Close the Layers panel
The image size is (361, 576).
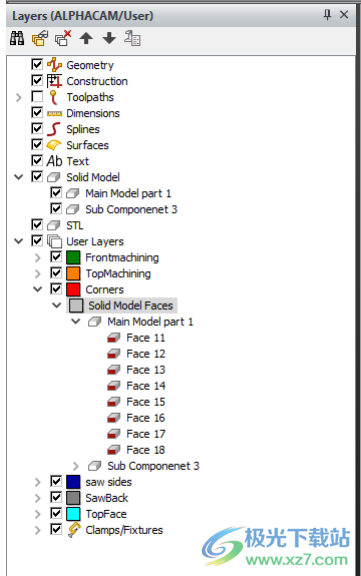click(344, 15)
